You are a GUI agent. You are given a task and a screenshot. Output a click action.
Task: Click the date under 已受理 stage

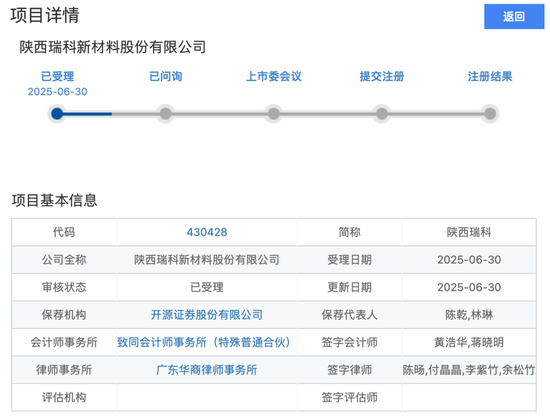tap(58, 92)
